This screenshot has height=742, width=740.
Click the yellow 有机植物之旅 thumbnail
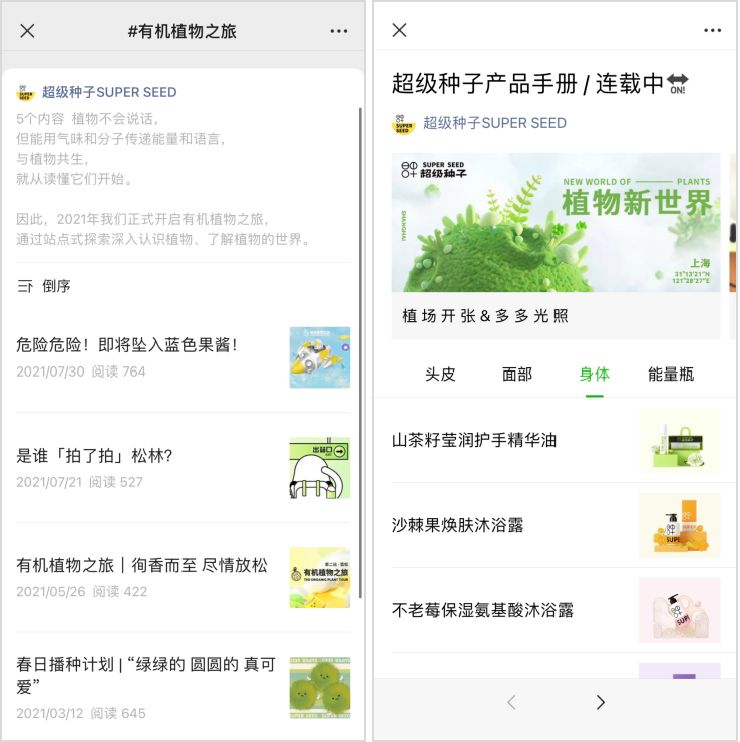(x=320, y=578)
